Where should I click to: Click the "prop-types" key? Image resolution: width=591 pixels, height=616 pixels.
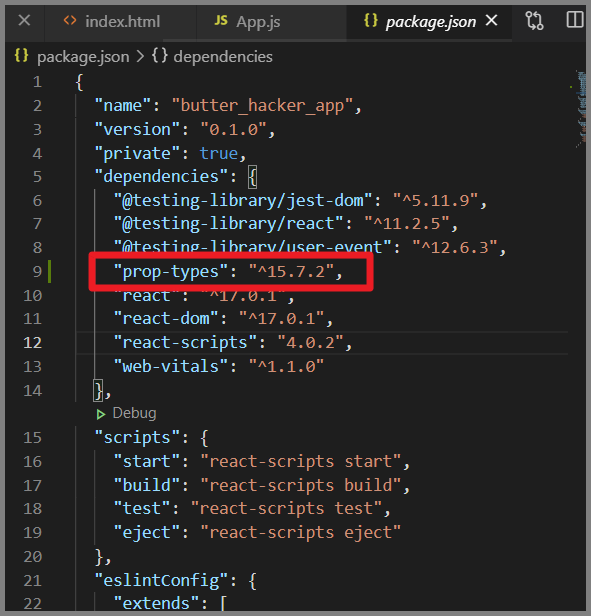click(x=171, y=272)
